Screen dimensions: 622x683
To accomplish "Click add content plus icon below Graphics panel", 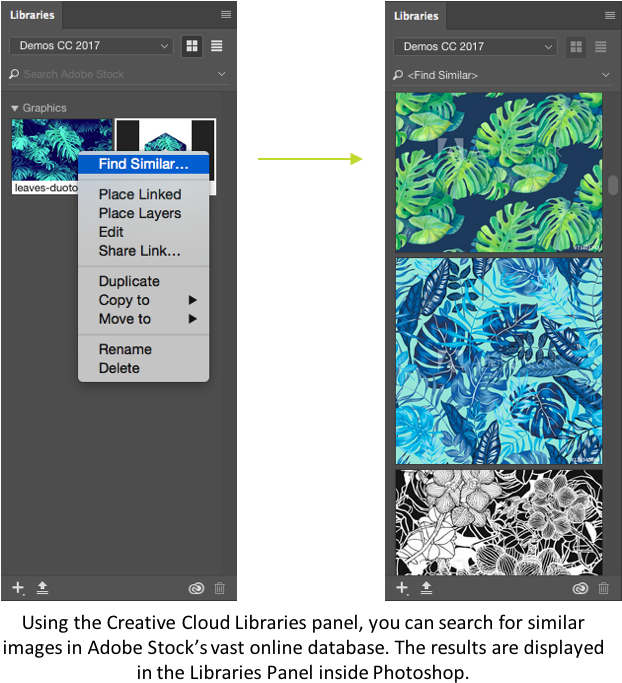I will [18, 588].
